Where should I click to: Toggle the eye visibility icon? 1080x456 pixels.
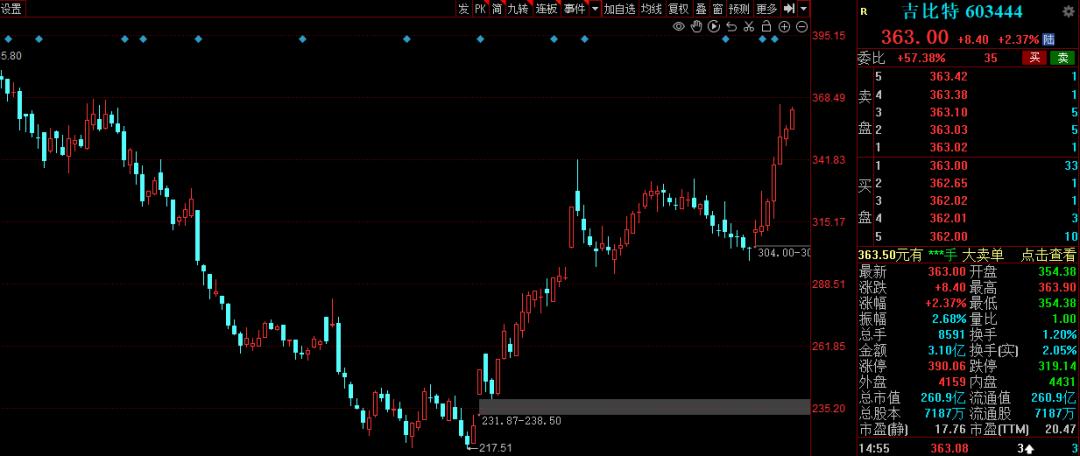click(x=678, y=27)
